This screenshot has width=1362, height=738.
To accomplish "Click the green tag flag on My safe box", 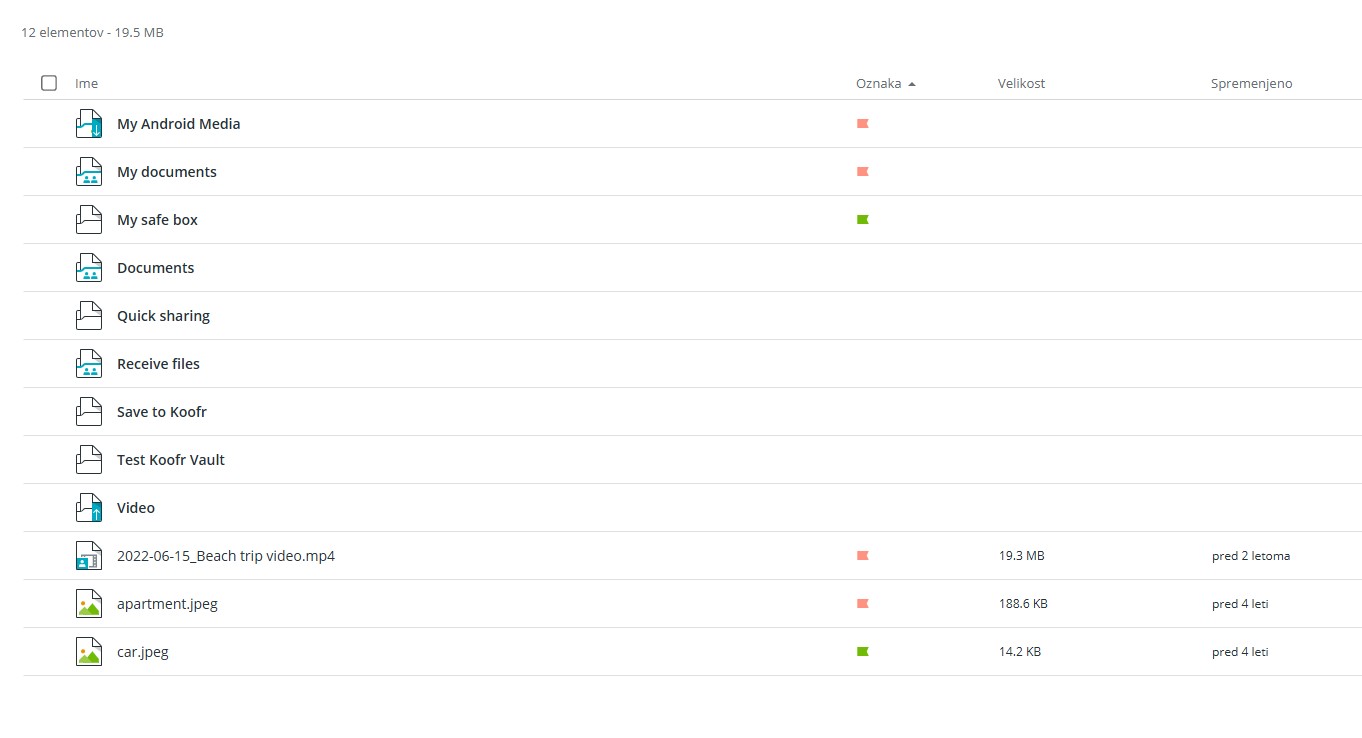I will [x=863, y=220].
